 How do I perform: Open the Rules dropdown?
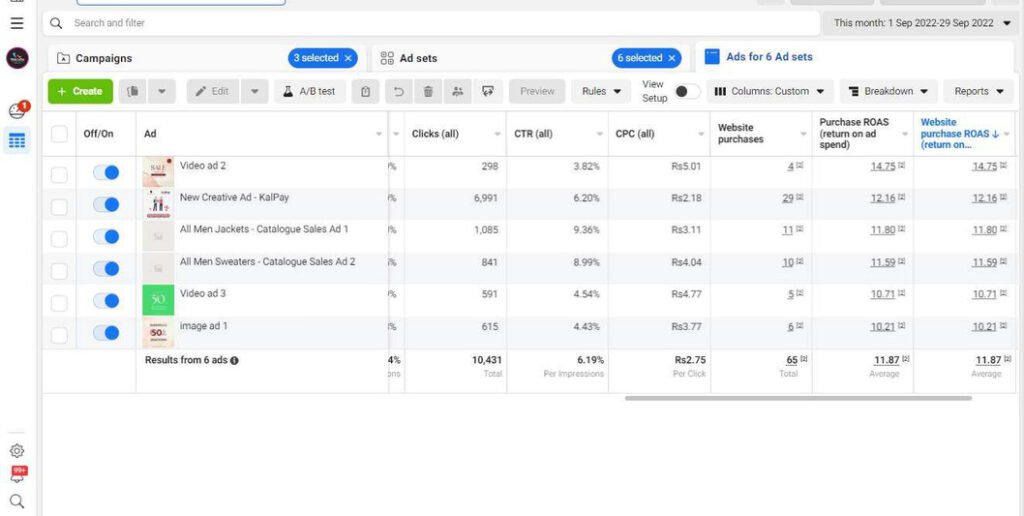pos(601,91)
